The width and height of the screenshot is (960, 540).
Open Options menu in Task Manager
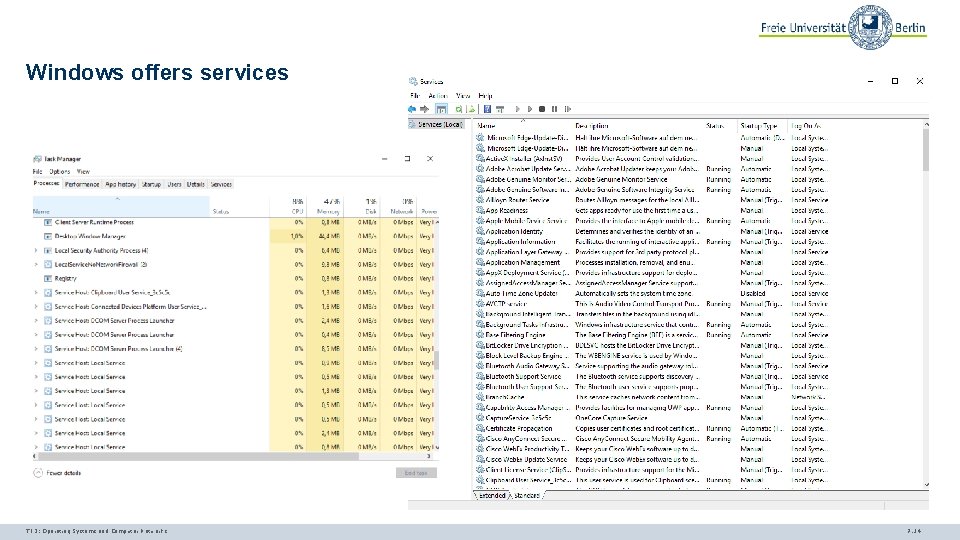tap(59, 171)
